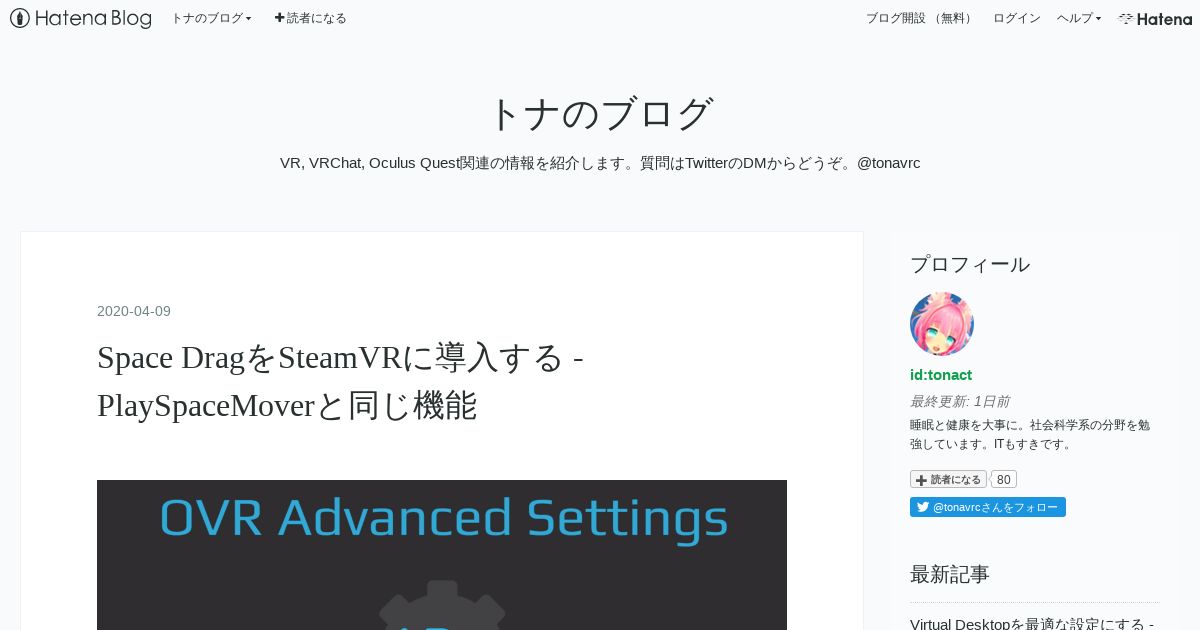This screenshot has width=1200, height=630.
Task: Click the blog title トナのブログ
Action: tap(600, 114)
